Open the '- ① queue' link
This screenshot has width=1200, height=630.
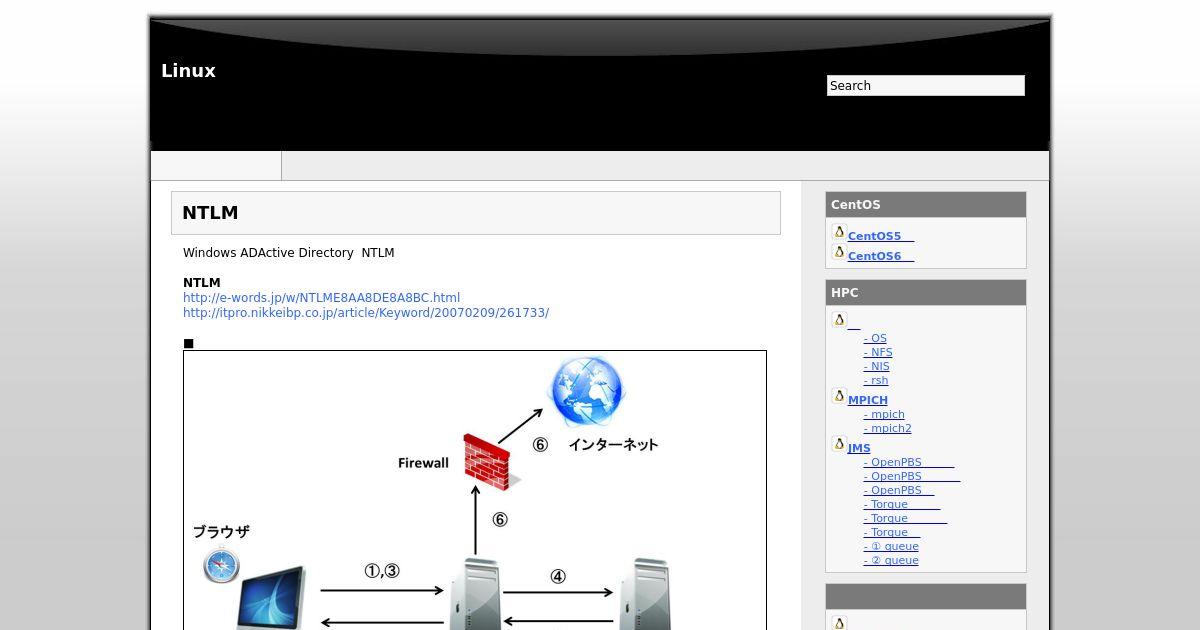(x=891, y=547)
